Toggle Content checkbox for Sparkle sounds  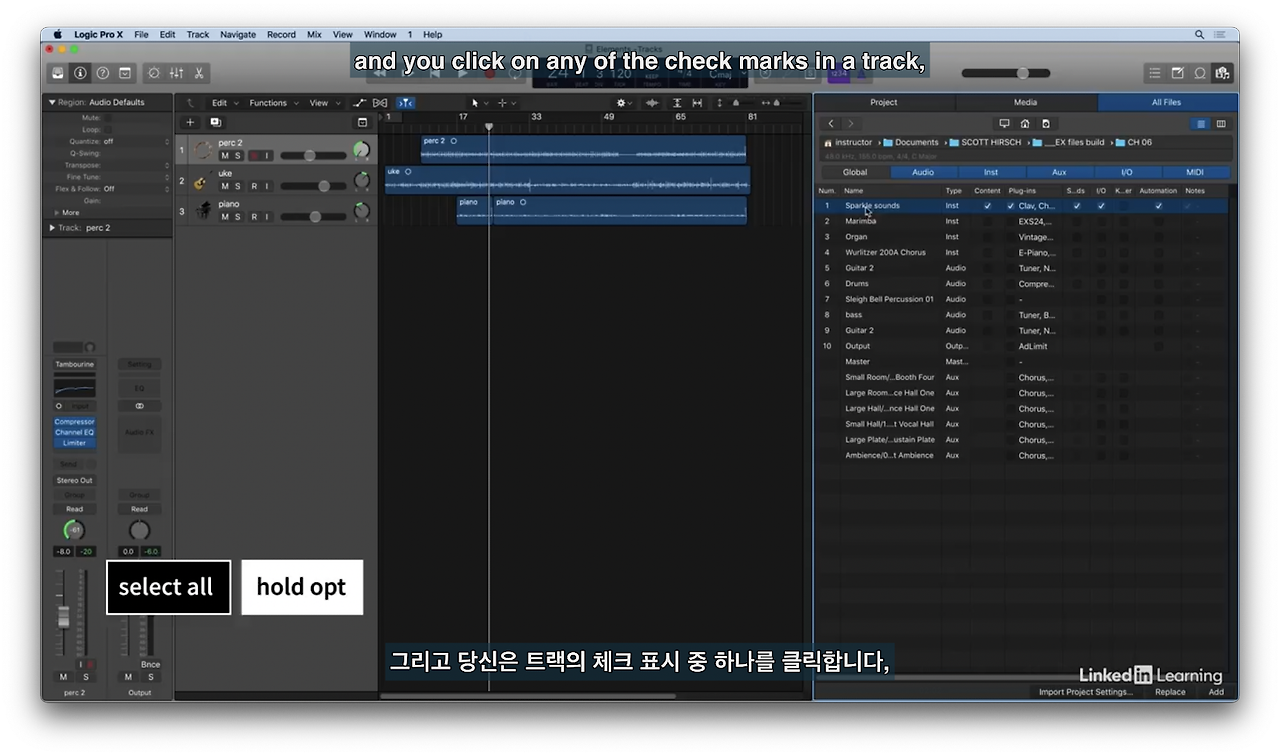[987, 206]
